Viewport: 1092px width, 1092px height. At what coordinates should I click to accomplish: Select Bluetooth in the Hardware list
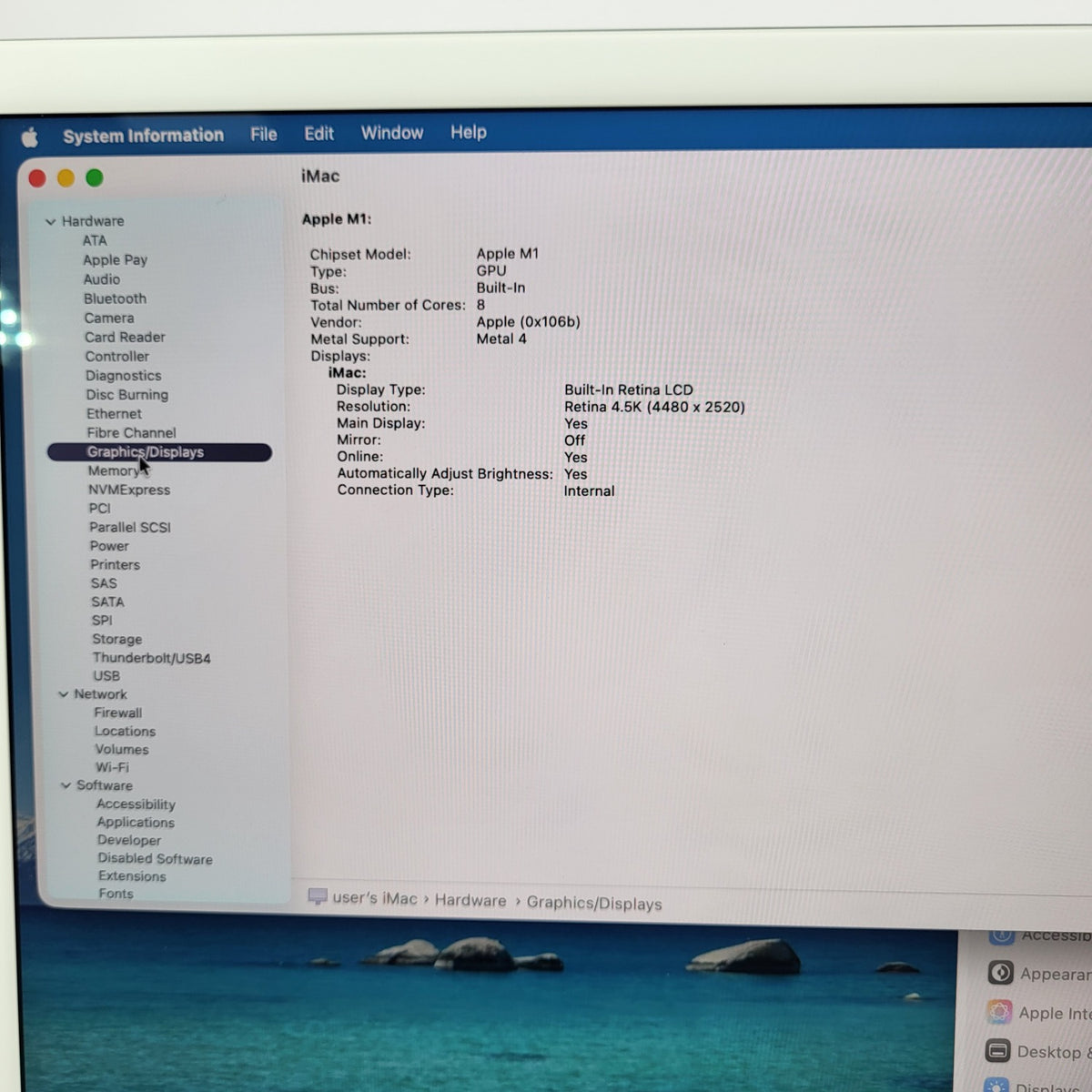coord(115,298)
